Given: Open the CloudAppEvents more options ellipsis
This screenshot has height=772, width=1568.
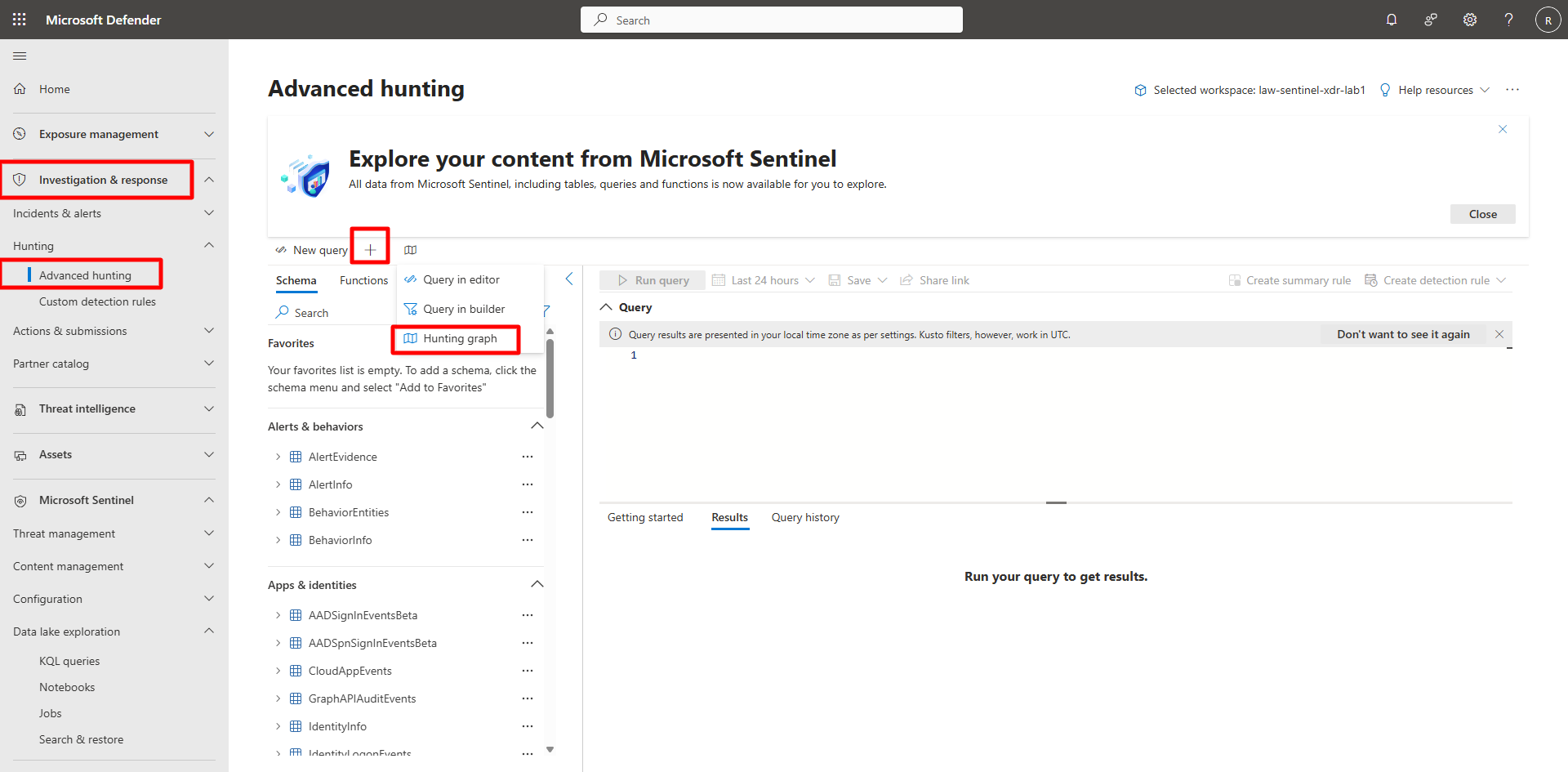Looking at the screenshot, I should (528, 671).
